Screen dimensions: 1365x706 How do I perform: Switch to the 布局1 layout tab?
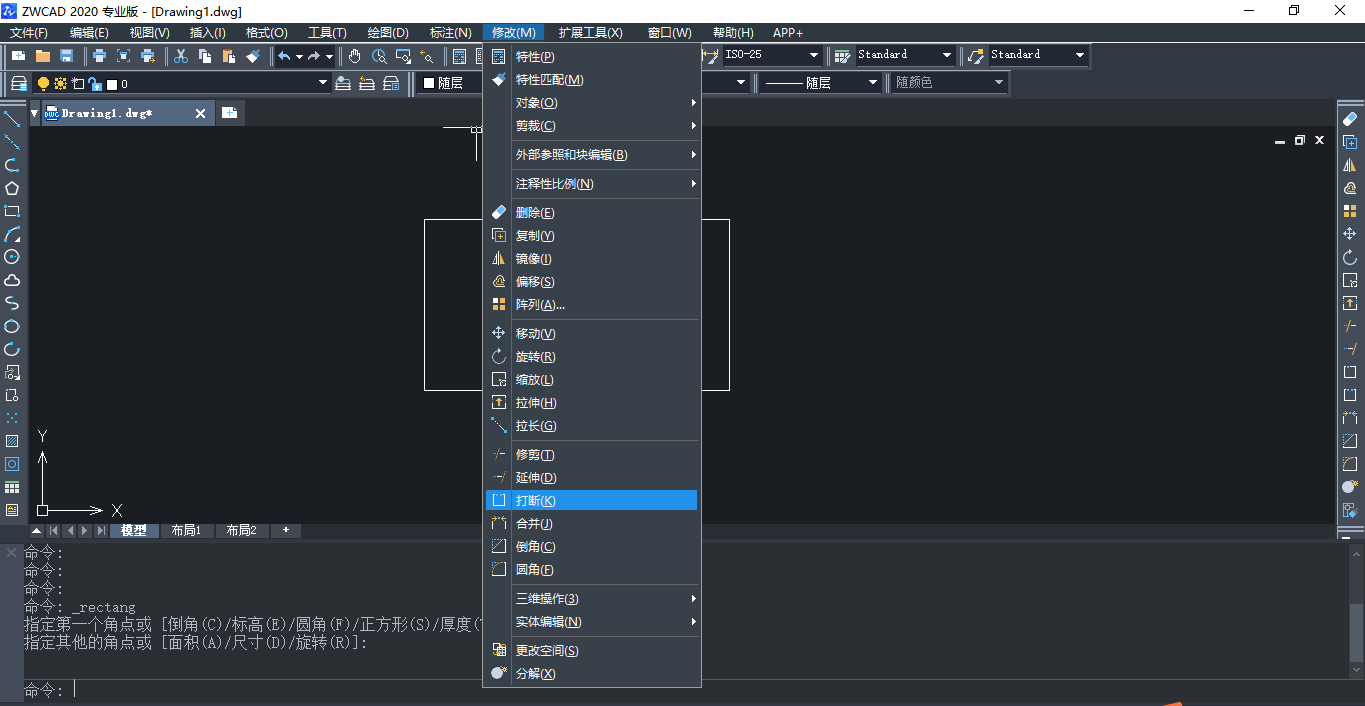click(x=186, y=531)
